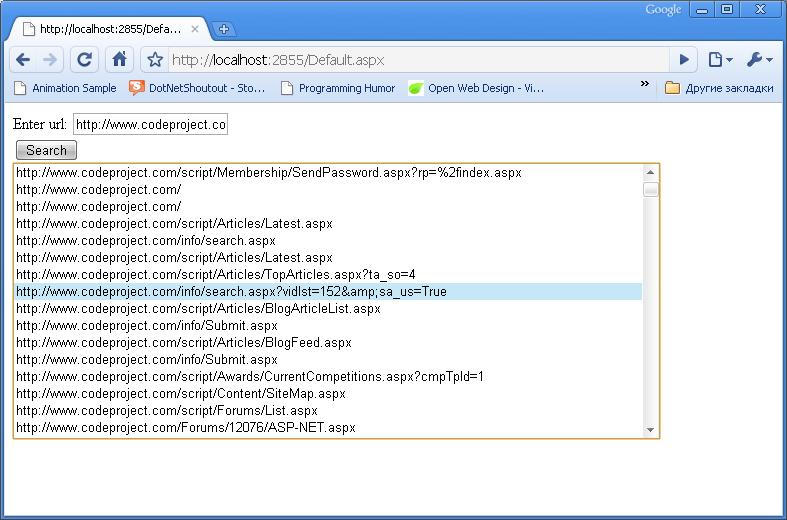Select the second http://www.codeproject.com/ entry
787x520 pixels.
[328, 207]
